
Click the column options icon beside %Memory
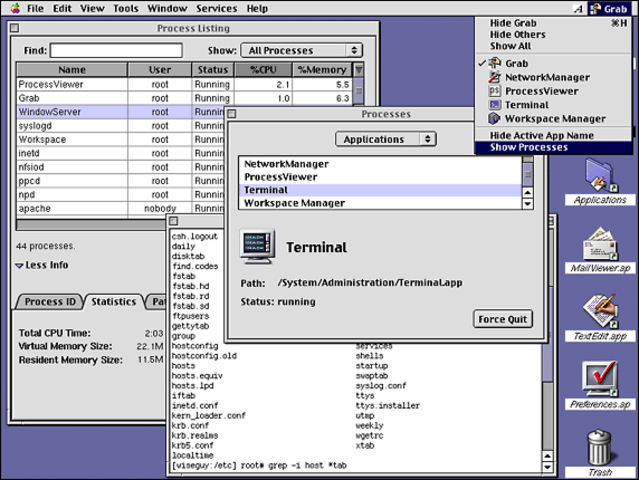point(359,70)
